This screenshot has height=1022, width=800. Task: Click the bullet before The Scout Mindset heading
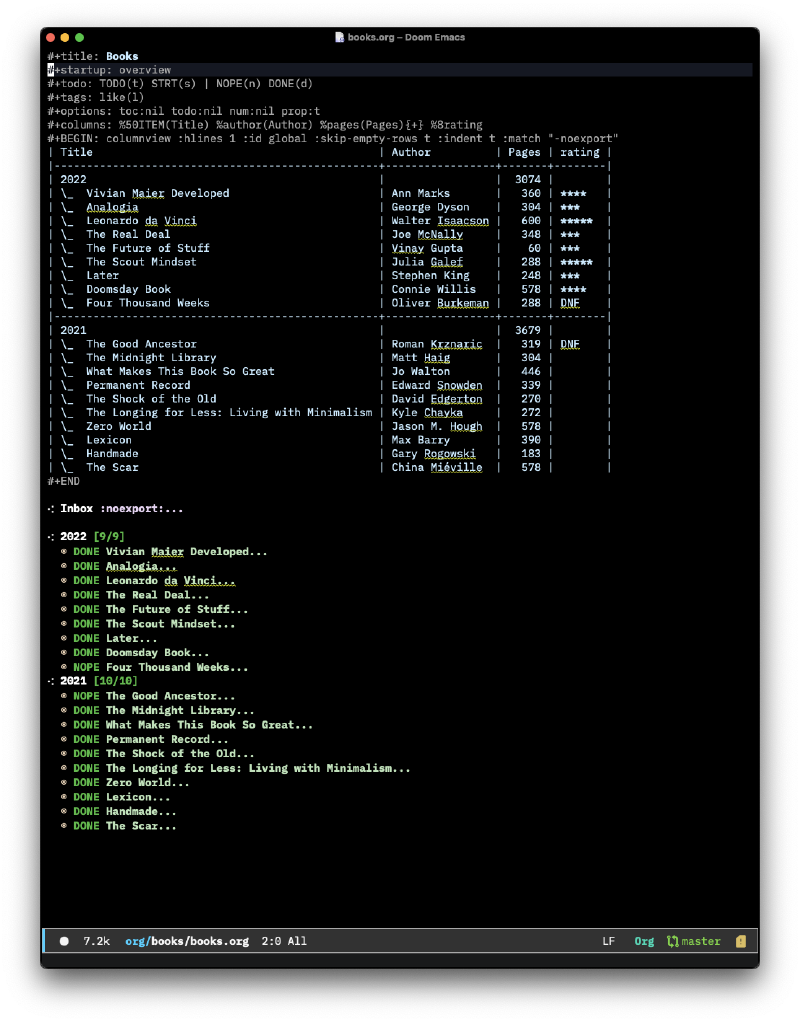coord(64,624)
